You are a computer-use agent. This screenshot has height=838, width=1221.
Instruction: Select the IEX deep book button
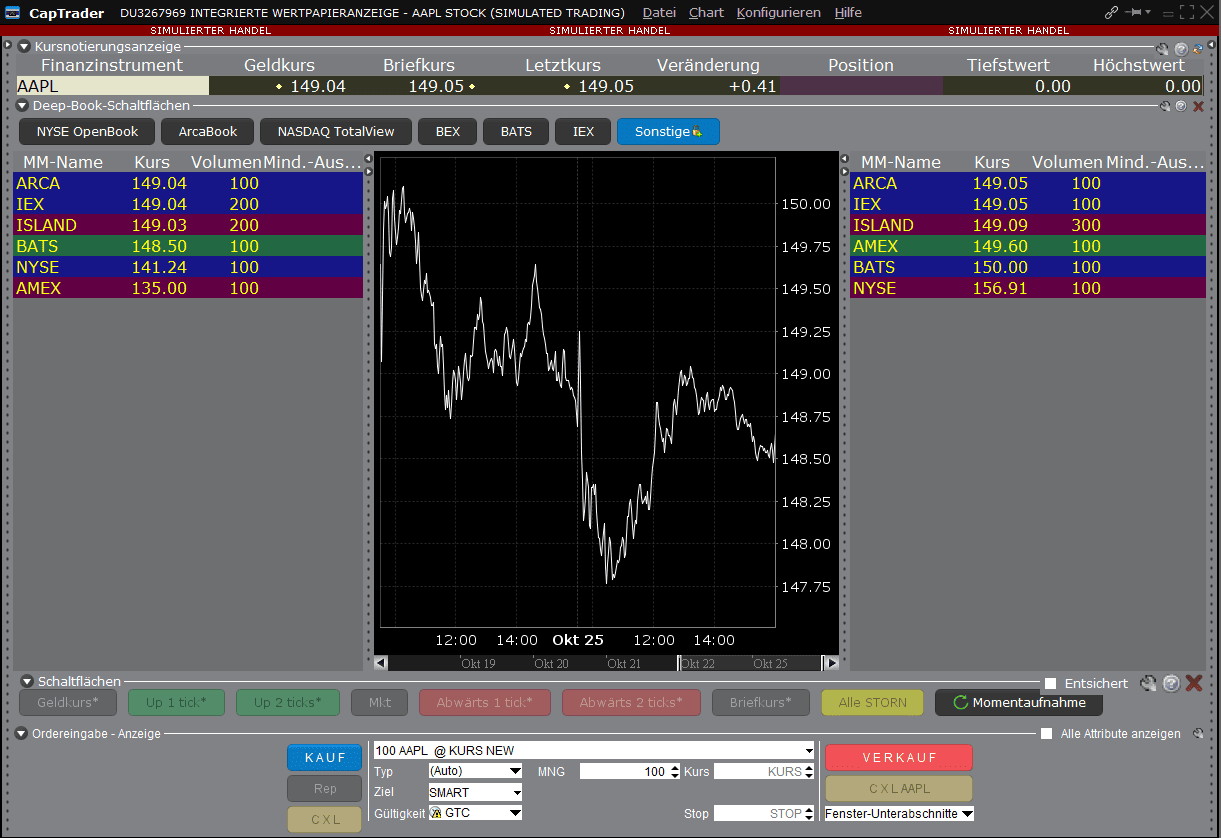[x=583, y=131]
